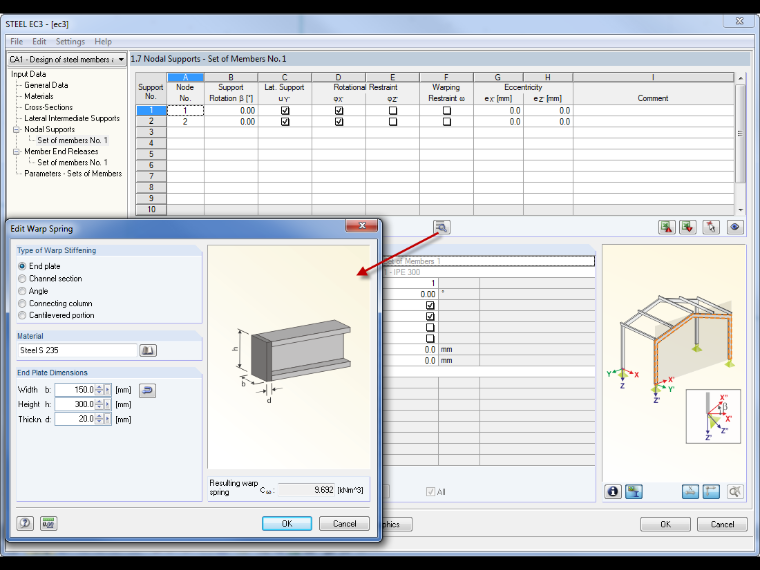Click the show supports icon below 3D view
760x570 pixels.
(x=691, y=492)
